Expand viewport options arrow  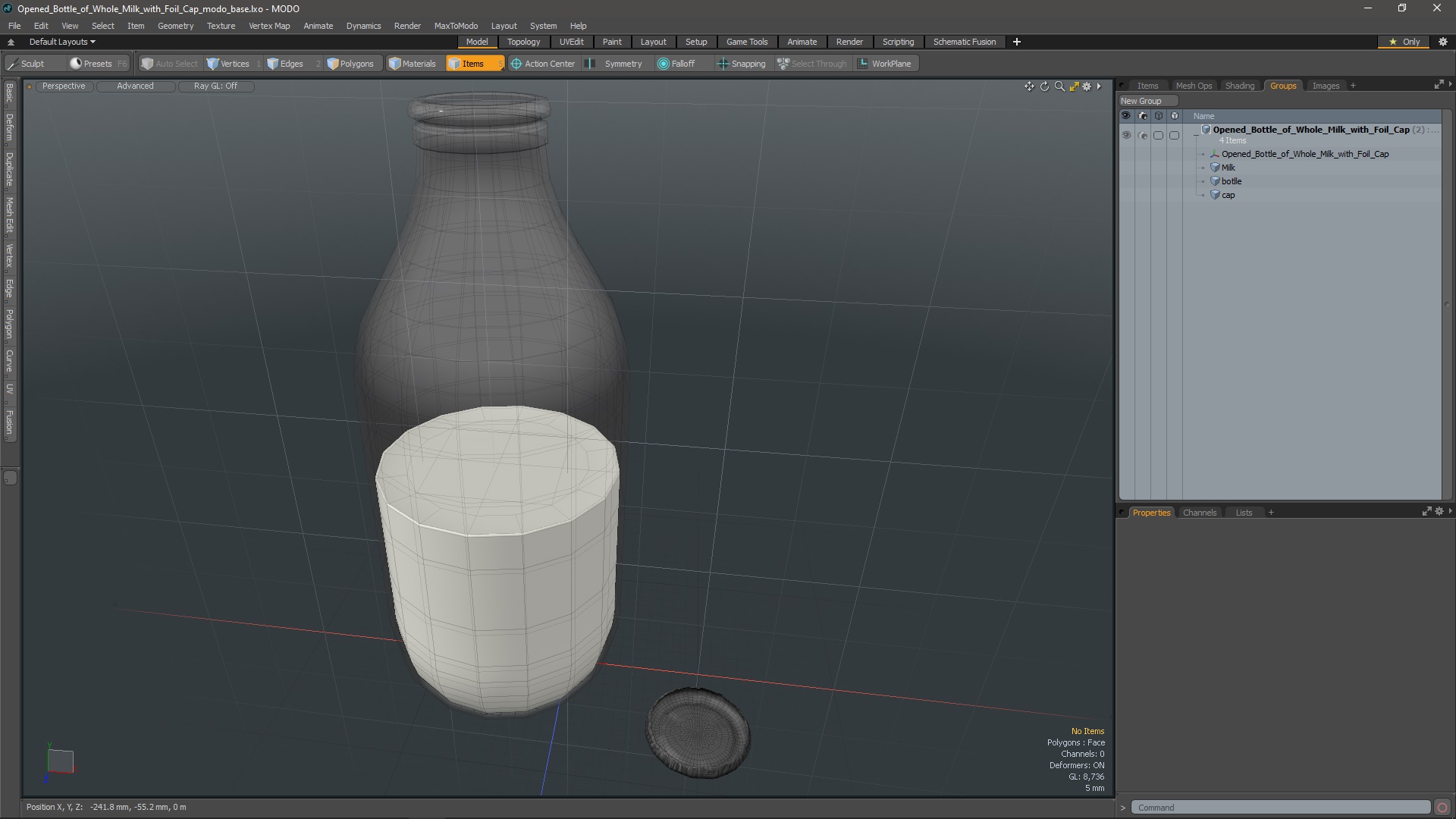[x=1099, y=86]
